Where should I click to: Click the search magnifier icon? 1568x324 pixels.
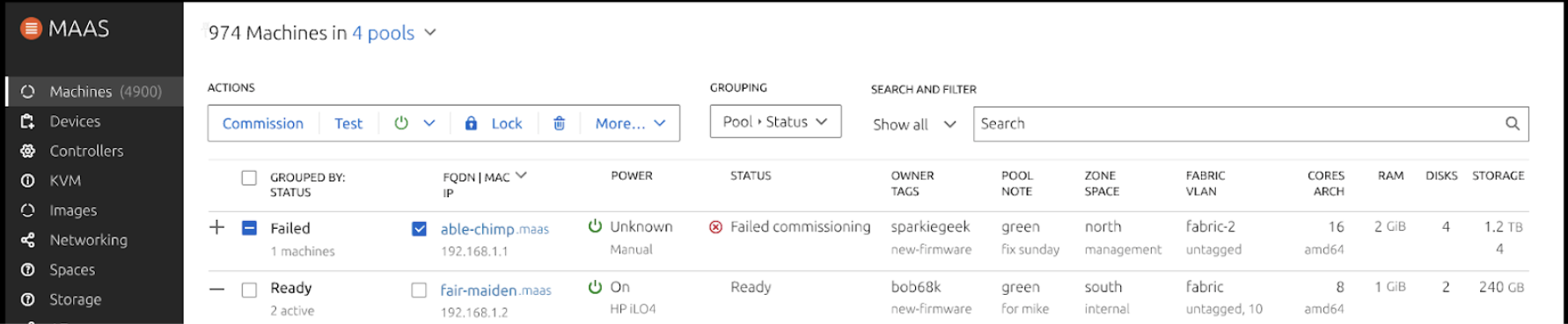coord(1513,124)
